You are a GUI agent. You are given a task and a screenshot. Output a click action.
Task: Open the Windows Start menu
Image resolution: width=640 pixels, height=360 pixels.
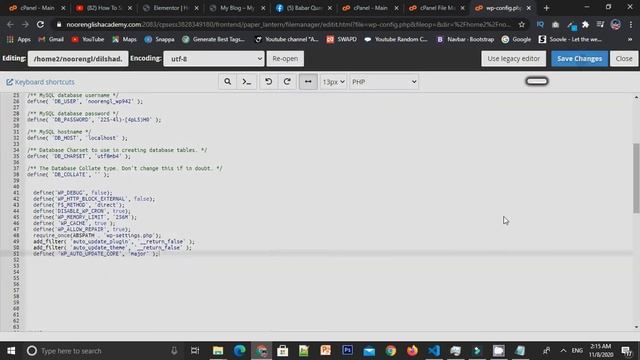[x=11, y=351]
